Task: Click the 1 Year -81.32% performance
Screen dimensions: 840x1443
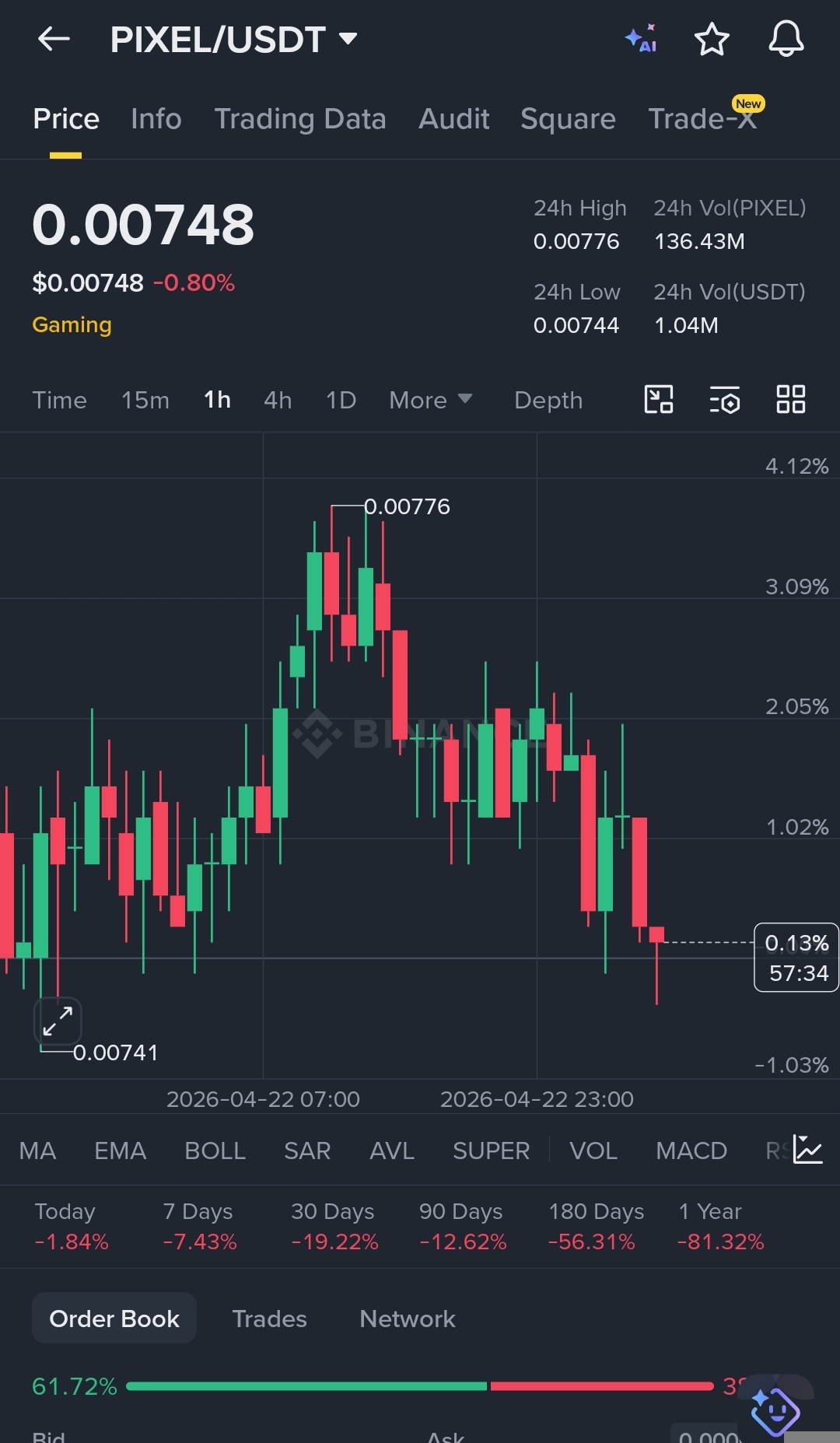Action: pyautogui.click(x=720, y=1227)
